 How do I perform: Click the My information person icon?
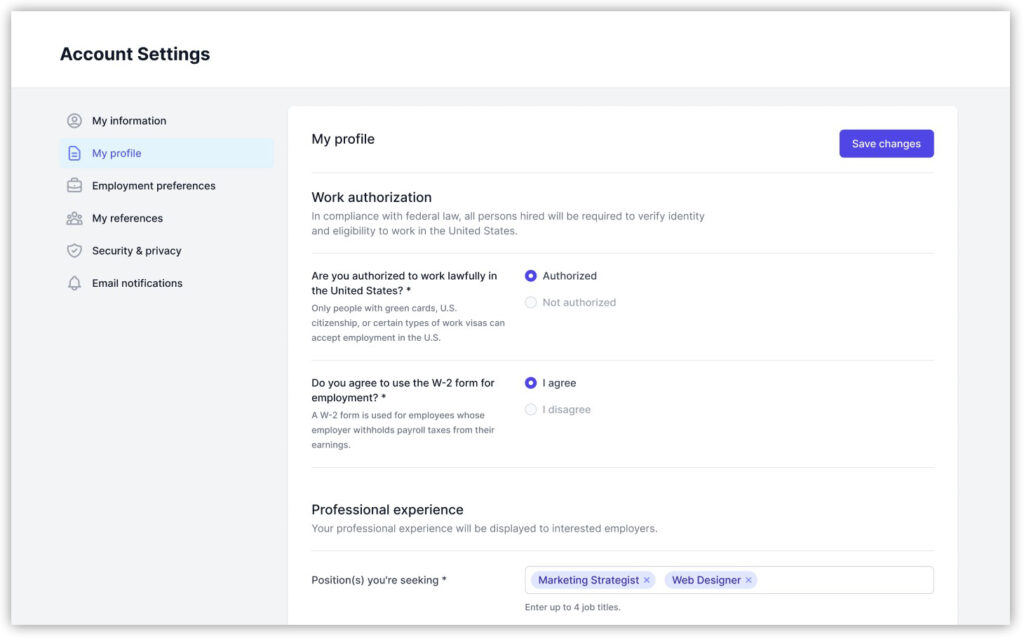pos(74,121)
